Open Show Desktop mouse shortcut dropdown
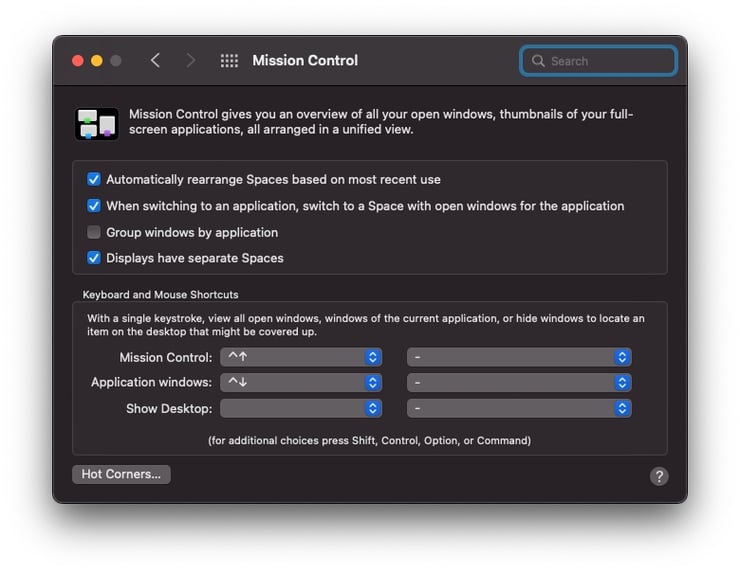 (x=519, y=408)
